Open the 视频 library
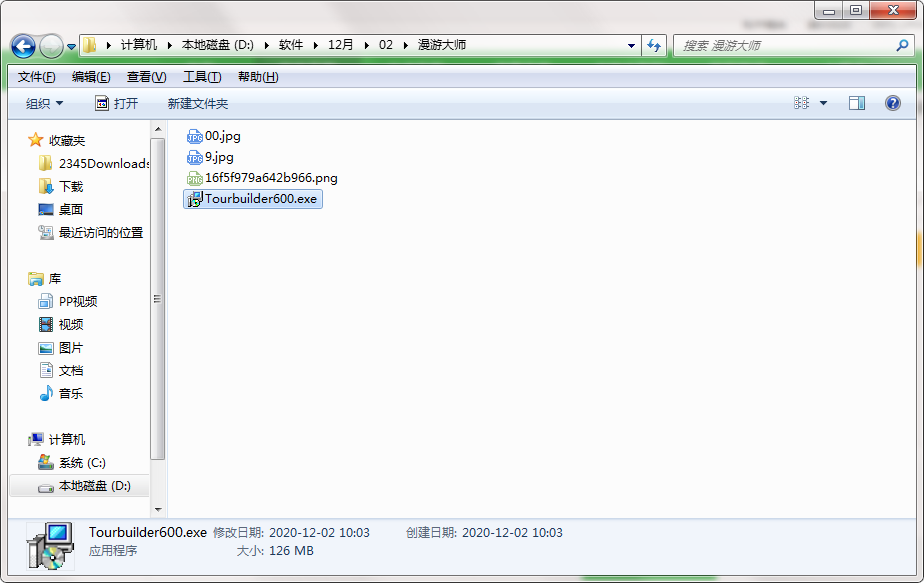The image size is (924, 583). point(61,324)
